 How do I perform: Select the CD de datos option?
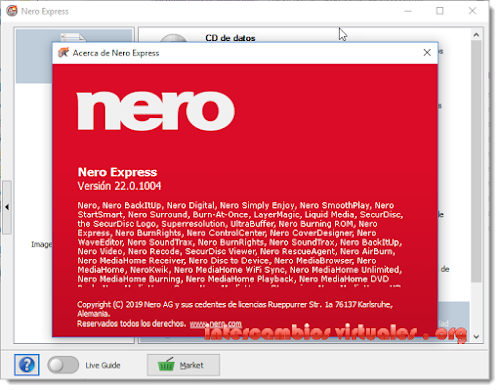click(x=230, y=38)
